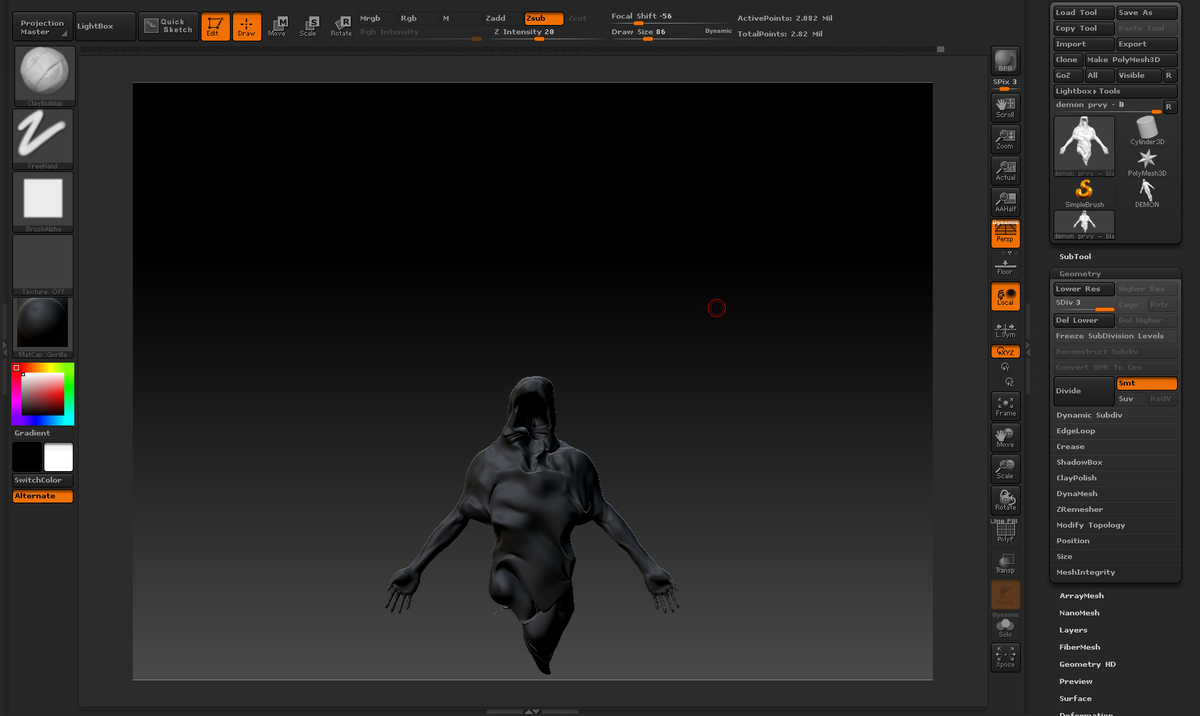Toggle XYZ rotation mode
Image resolution: width=1200 pixels, height=716 pixels.
pyautogui.click(x=1005, y=352)
